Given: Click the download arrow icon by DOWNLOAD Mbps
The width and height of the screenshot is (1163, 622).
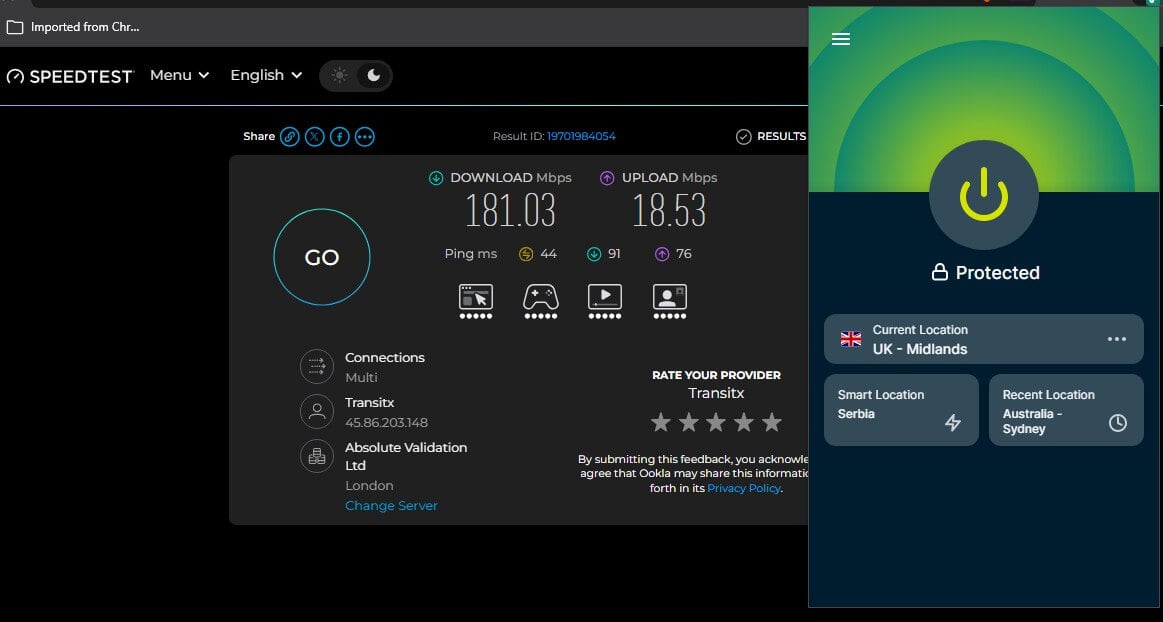Looking at the screenshot, I should click(436, 178).
